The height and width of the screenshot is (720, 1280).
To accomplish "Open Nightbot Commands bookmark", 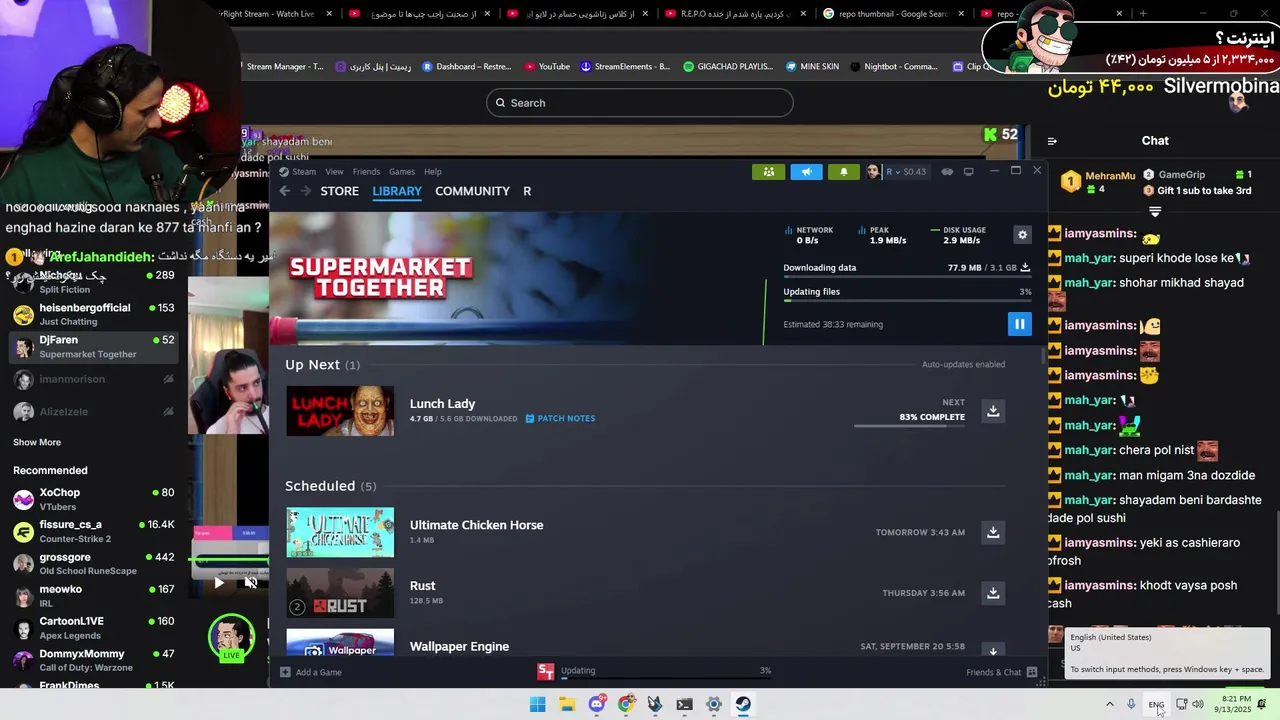I will click(894, 67).
